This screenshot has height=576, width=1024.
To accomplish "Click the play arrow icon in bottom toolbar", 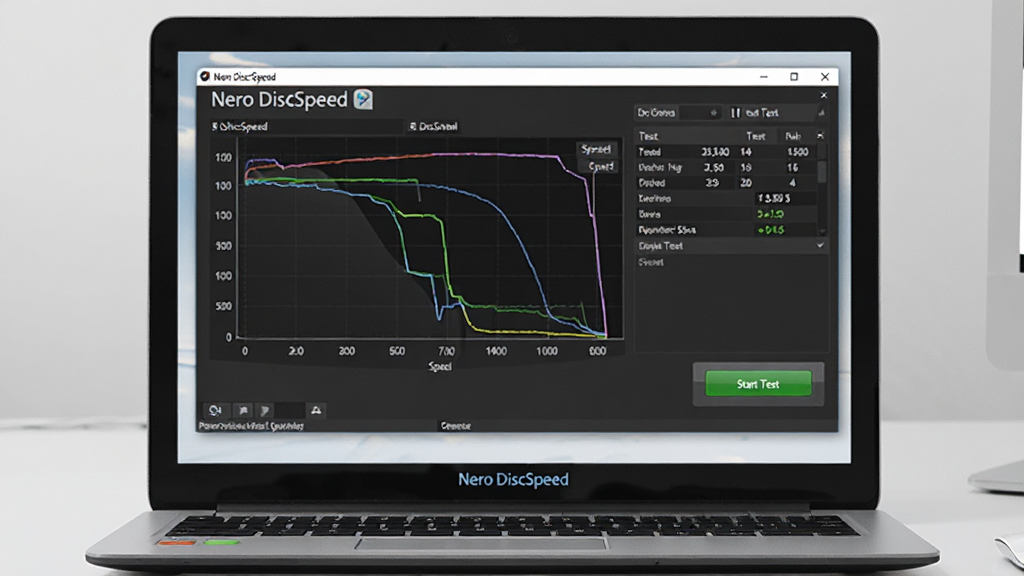I will pos(264,410).
